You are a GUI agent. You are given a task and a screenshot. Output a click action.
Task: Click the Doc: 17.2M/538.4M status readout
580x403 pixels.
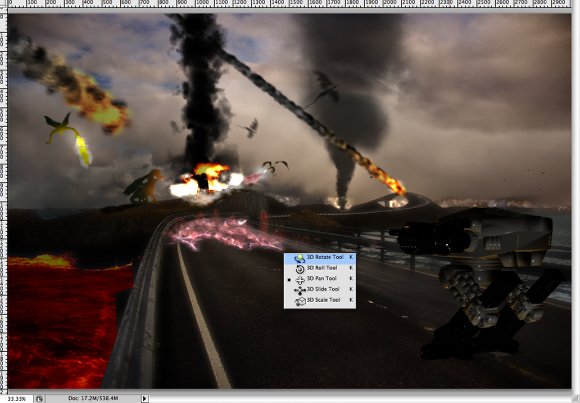pos(93,398)
